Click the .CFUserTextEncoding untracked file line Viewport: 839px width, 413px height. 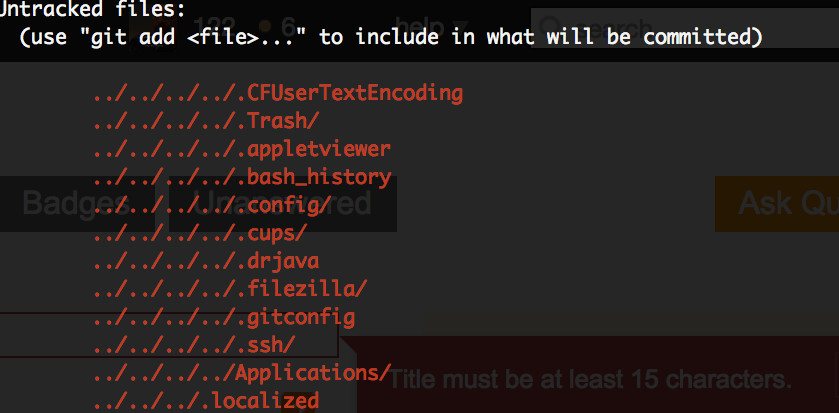[278, 93]
